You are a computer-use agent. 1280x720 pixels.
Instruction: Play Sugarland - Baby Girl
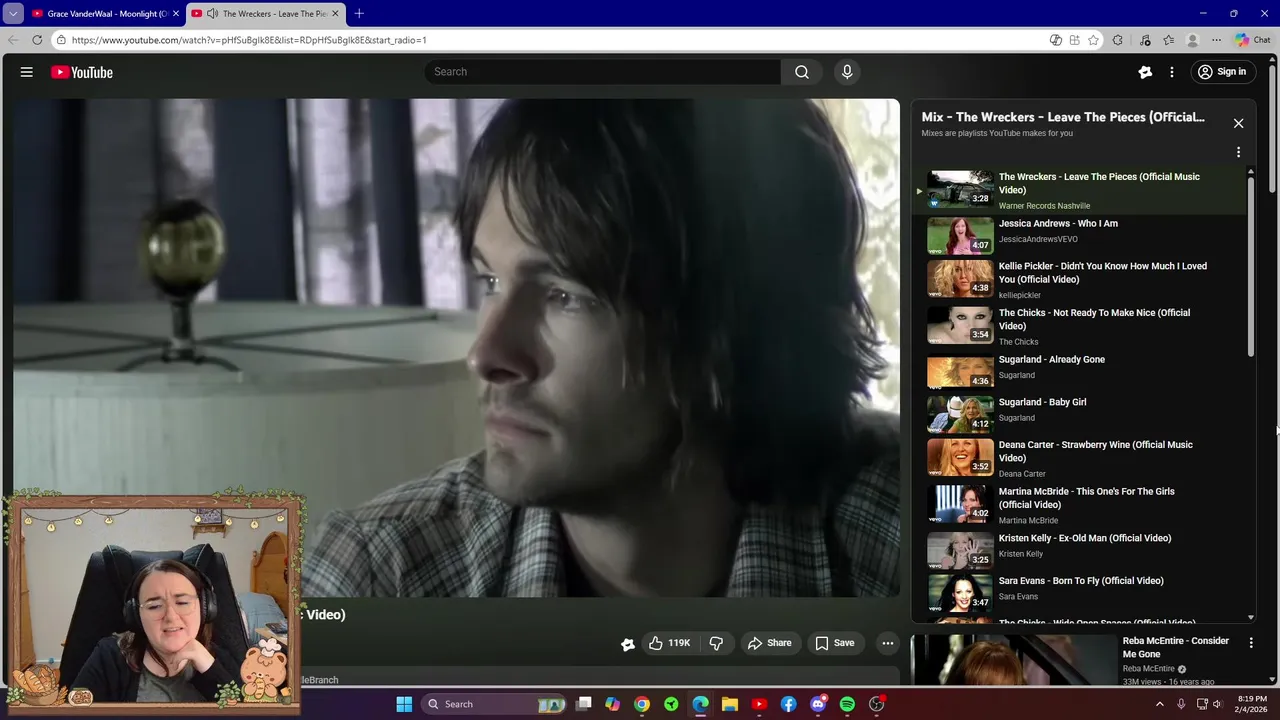tap(1080, 412)
